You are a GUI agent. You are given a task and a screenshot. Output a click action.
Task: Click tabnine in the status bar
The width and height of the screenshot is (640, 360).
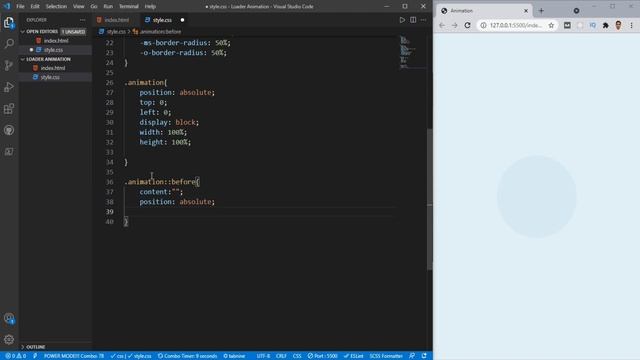click(x=234, y=356)
